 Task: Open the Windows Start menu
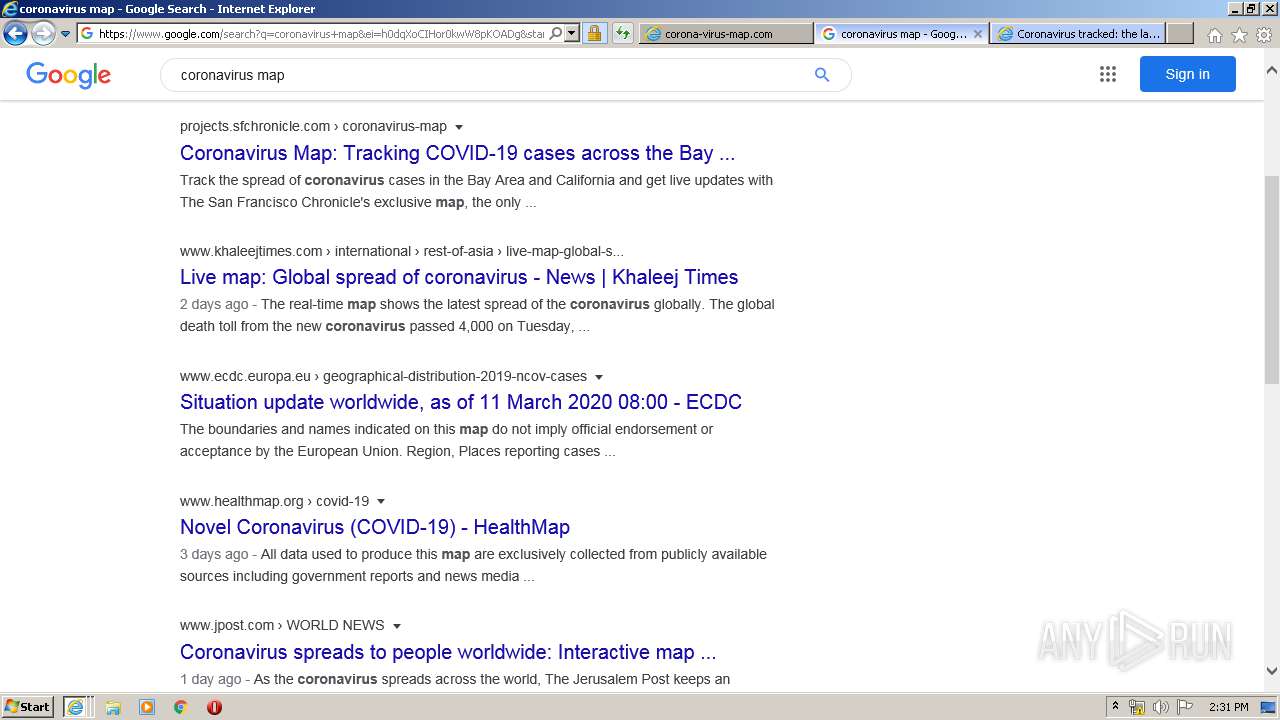click(28, 706)
